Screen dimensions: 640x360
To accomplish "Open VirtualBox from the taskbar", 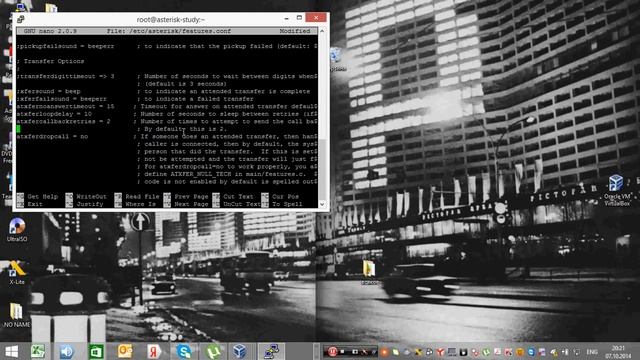I will 240,351.
